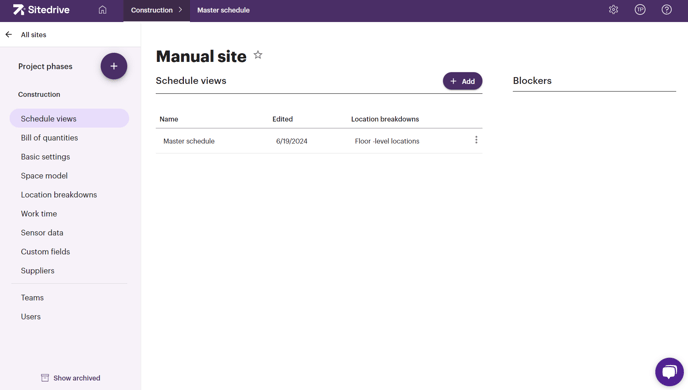688x390 pixels.
Task: Click the back arrow to All sites
Action: (x=9, y=34)
